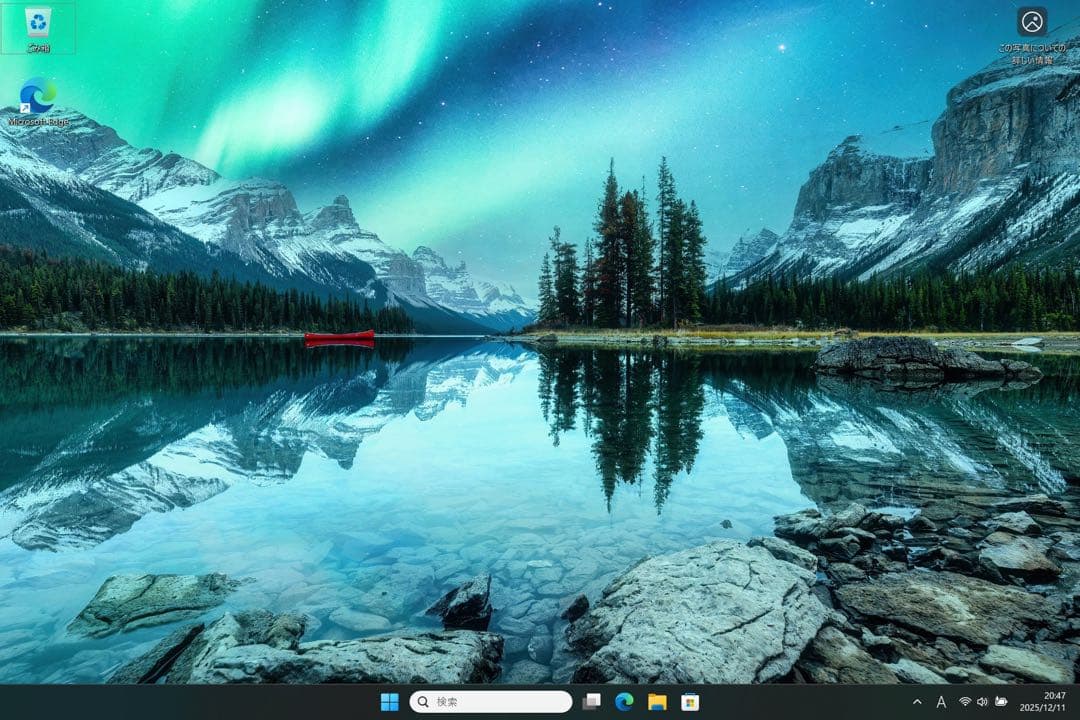1080x720 pixels.
Task: Click the battery status tray icon
Action: (x=1001, y=702)
